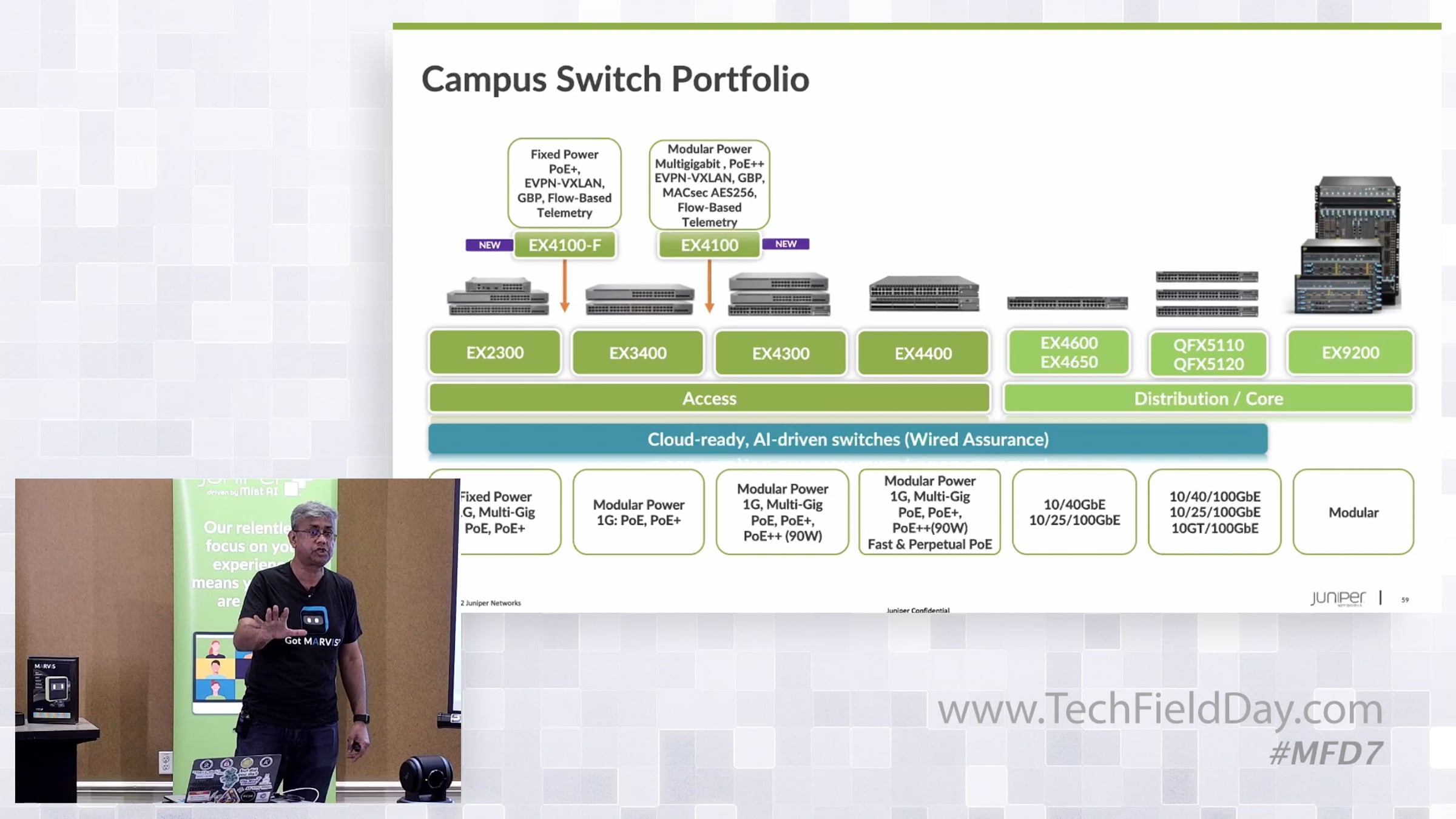Click the NEW badge beside EX4100-F
Image resolution: width=1456 pixels, height=819 pixels.
point(489,245)
